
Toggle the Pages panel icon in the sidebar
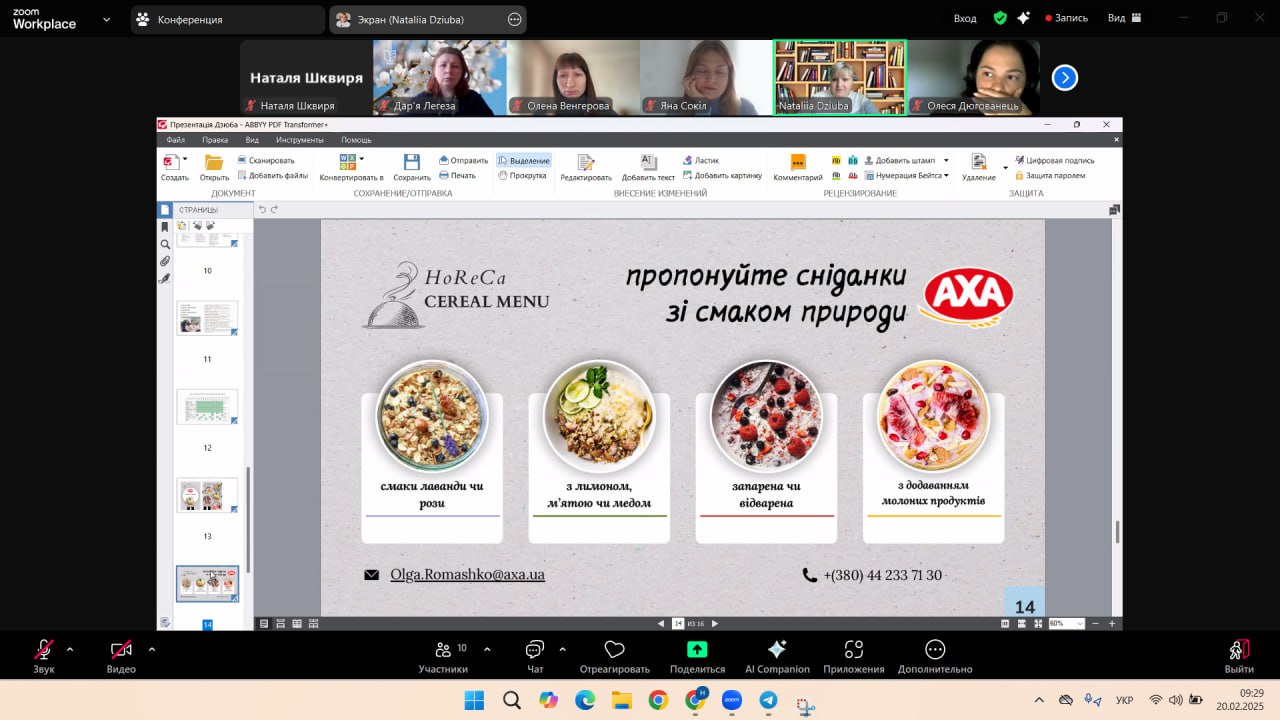pyautogui.click(x=165, y=210)
